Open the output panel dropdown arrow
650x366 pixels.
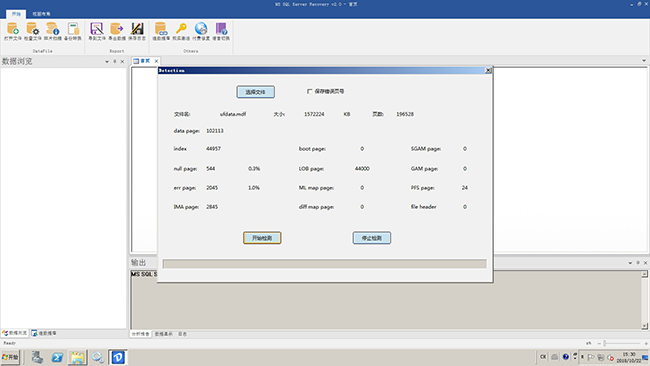630,263
